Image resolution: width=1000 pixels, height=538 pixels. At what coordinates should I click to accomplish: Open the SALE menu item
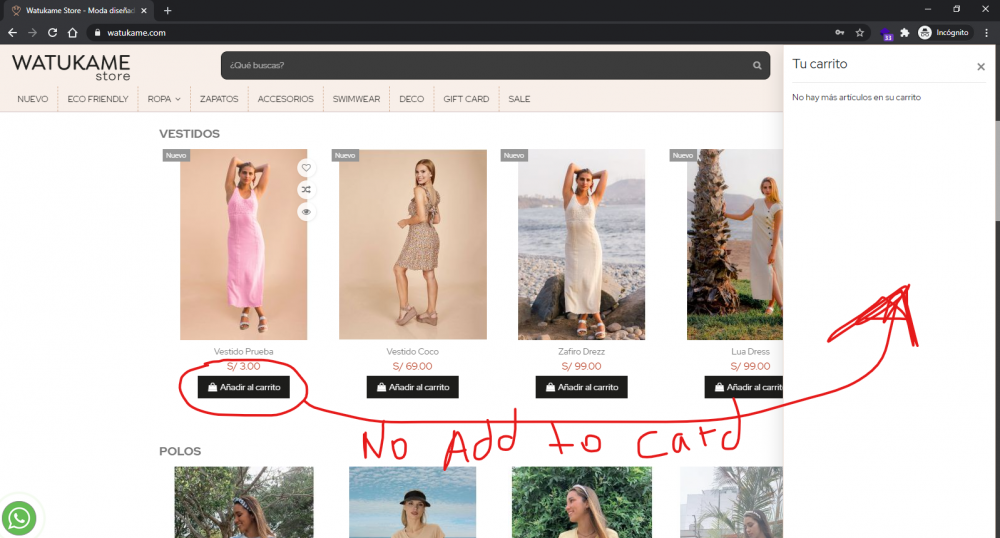(x=519, y=99)
